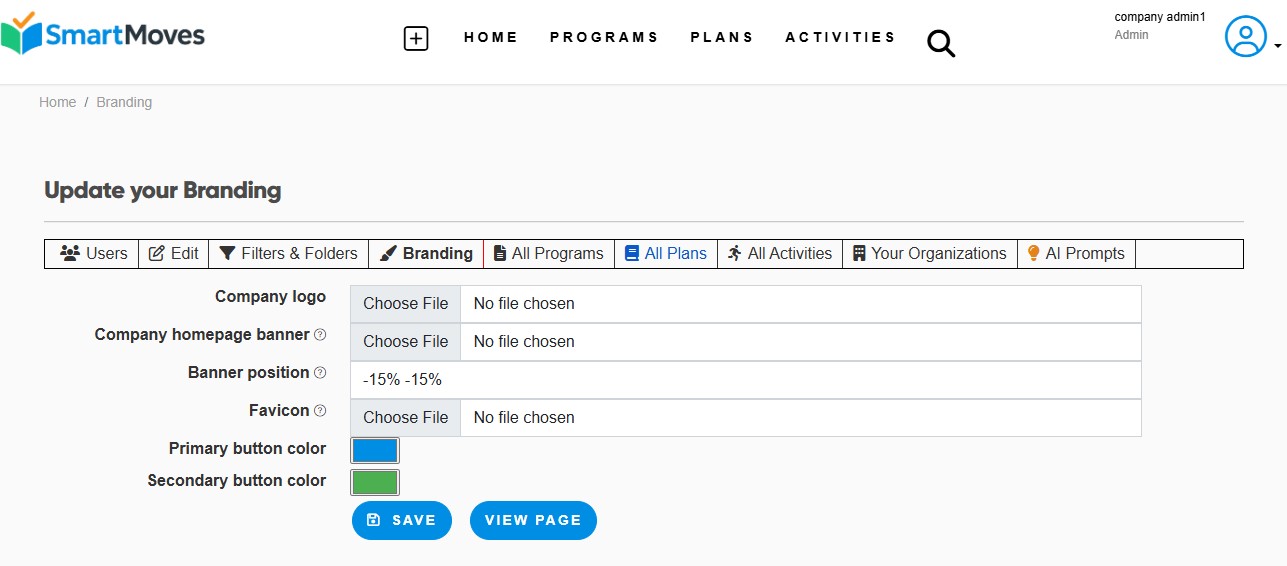Click help icon next to Banner position

click(x=320, y=373)
